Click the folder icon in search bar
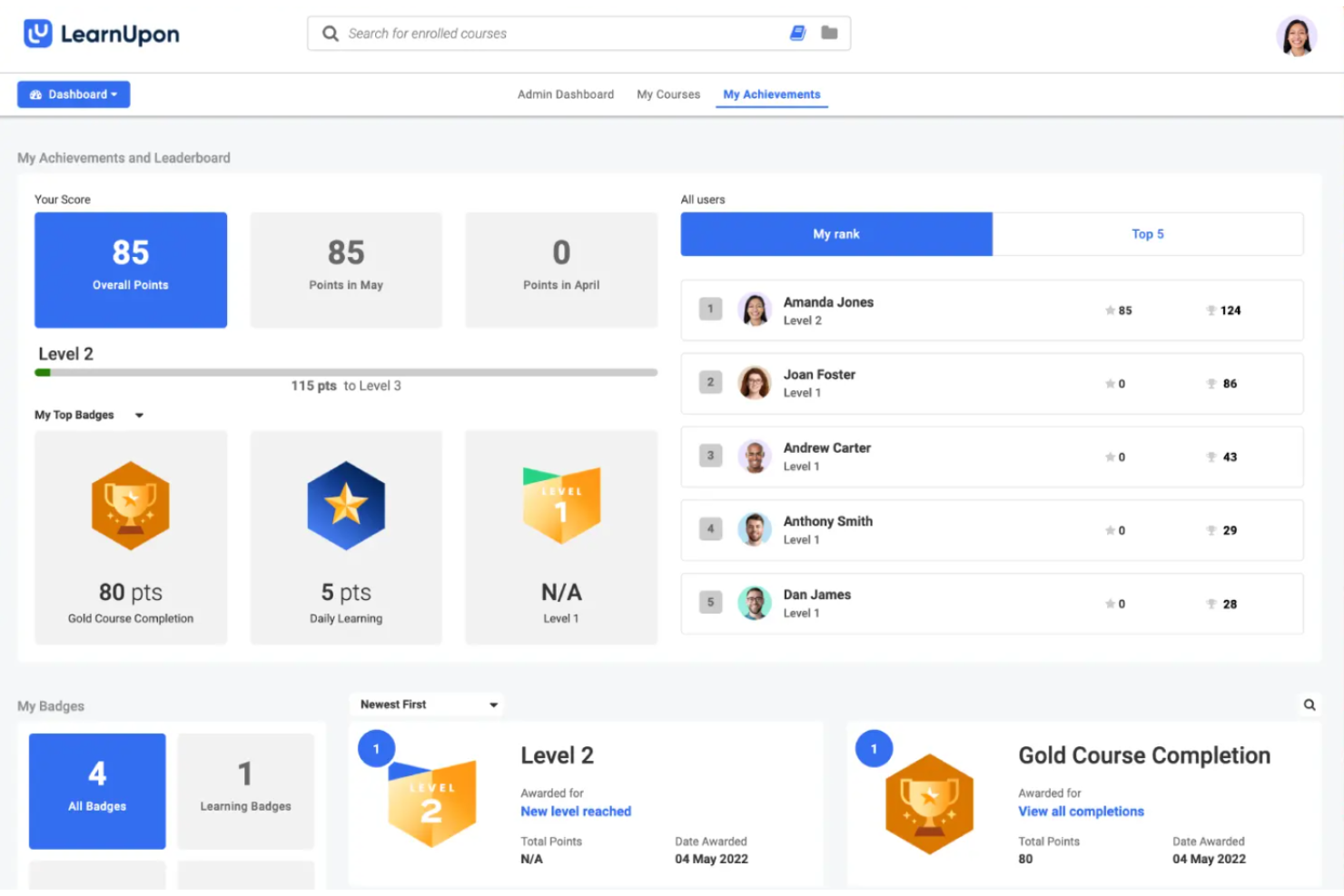Screen dimensions: 1344x896 (828, 31)
